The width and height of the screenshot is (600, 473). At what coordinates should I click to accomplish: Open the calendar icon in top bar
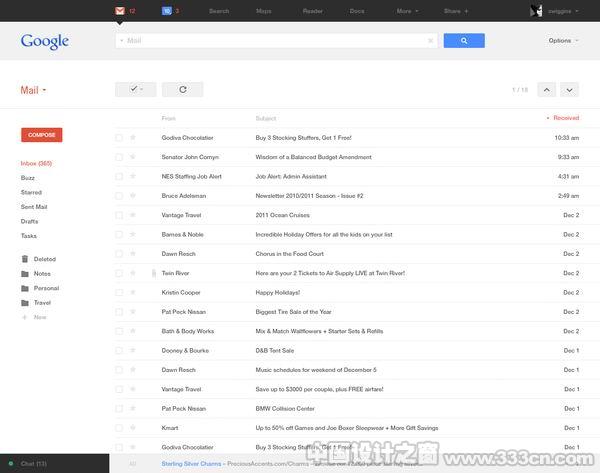pyautogui.click(x=167, y=11)
